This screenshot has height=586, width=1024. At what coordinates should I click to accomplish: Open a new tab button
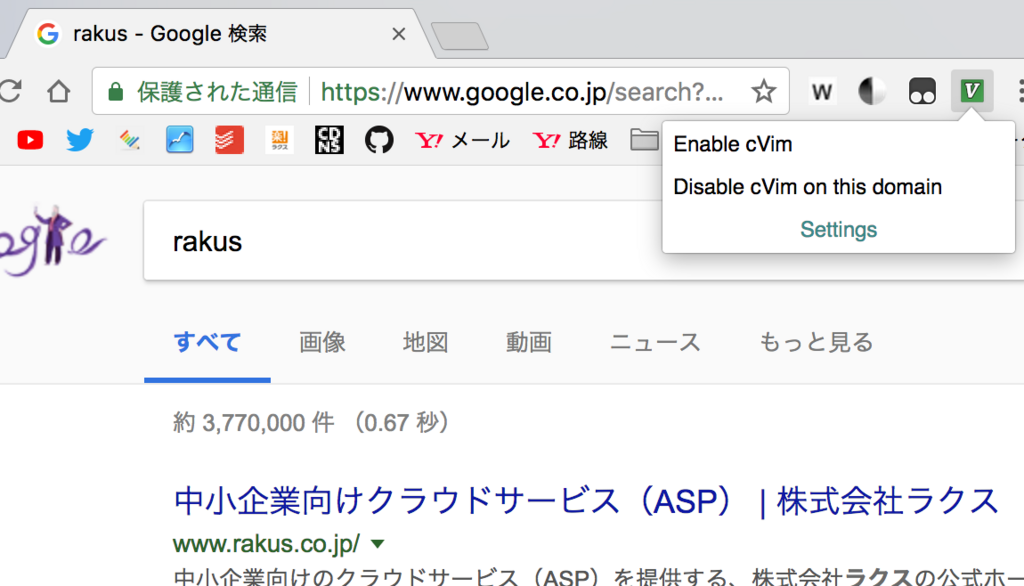(460, 36)
